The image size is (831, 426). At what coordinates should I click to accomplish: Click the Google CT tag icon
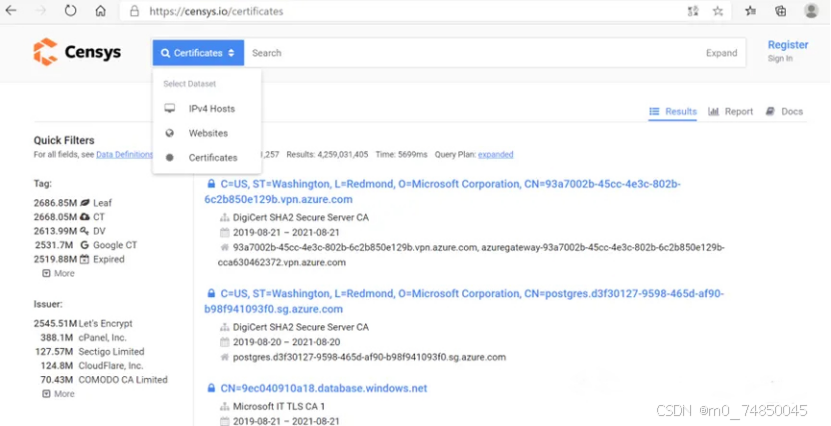click(x=85, y=245)
